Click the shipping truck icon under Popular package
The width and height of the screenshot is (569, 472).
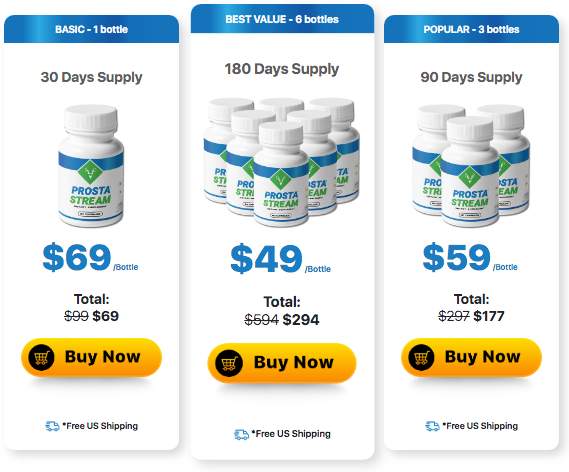(x=432, y=426)
